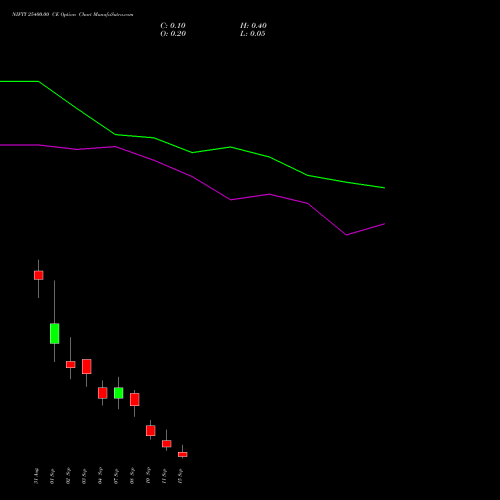Select the open value O: 0.20
The height and width of the screenshot is (500, 500).
point(173,34)
